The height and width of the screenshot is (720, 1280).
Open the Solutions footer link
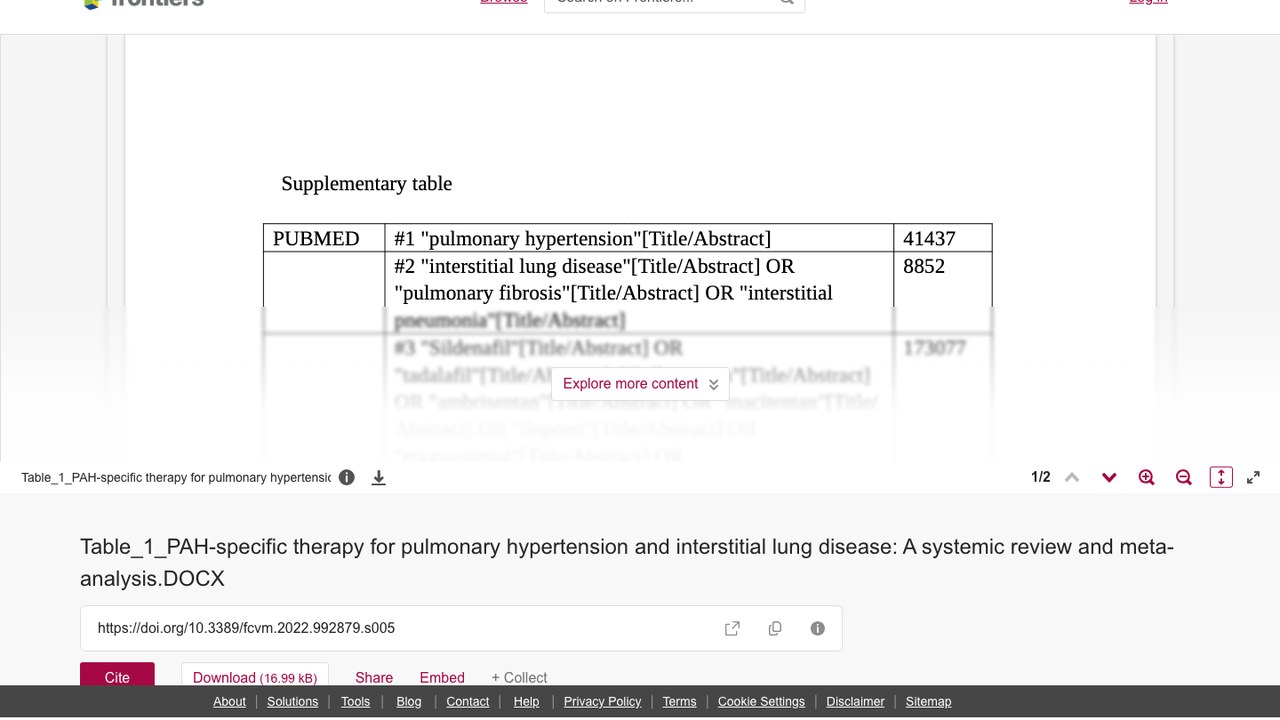click(292, 702)
